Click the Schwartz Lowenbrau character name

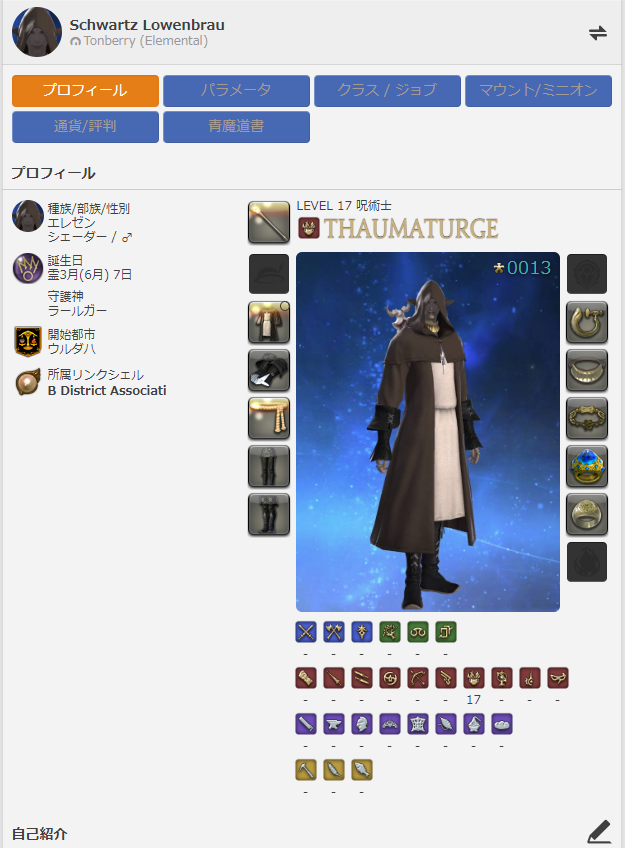coord(147,25)
